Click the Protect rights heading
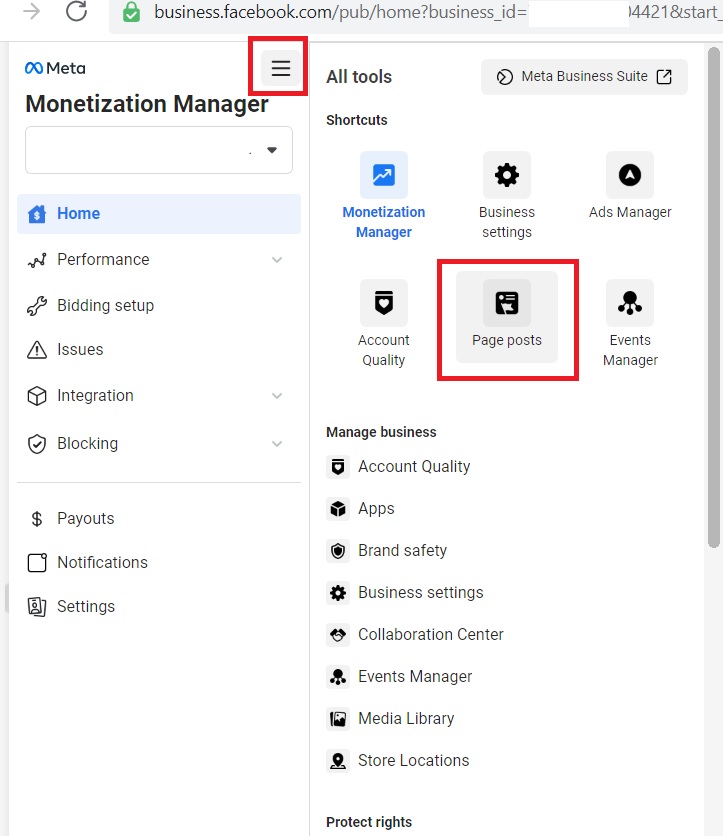This screenshot has width=723, height=836. 369,822
